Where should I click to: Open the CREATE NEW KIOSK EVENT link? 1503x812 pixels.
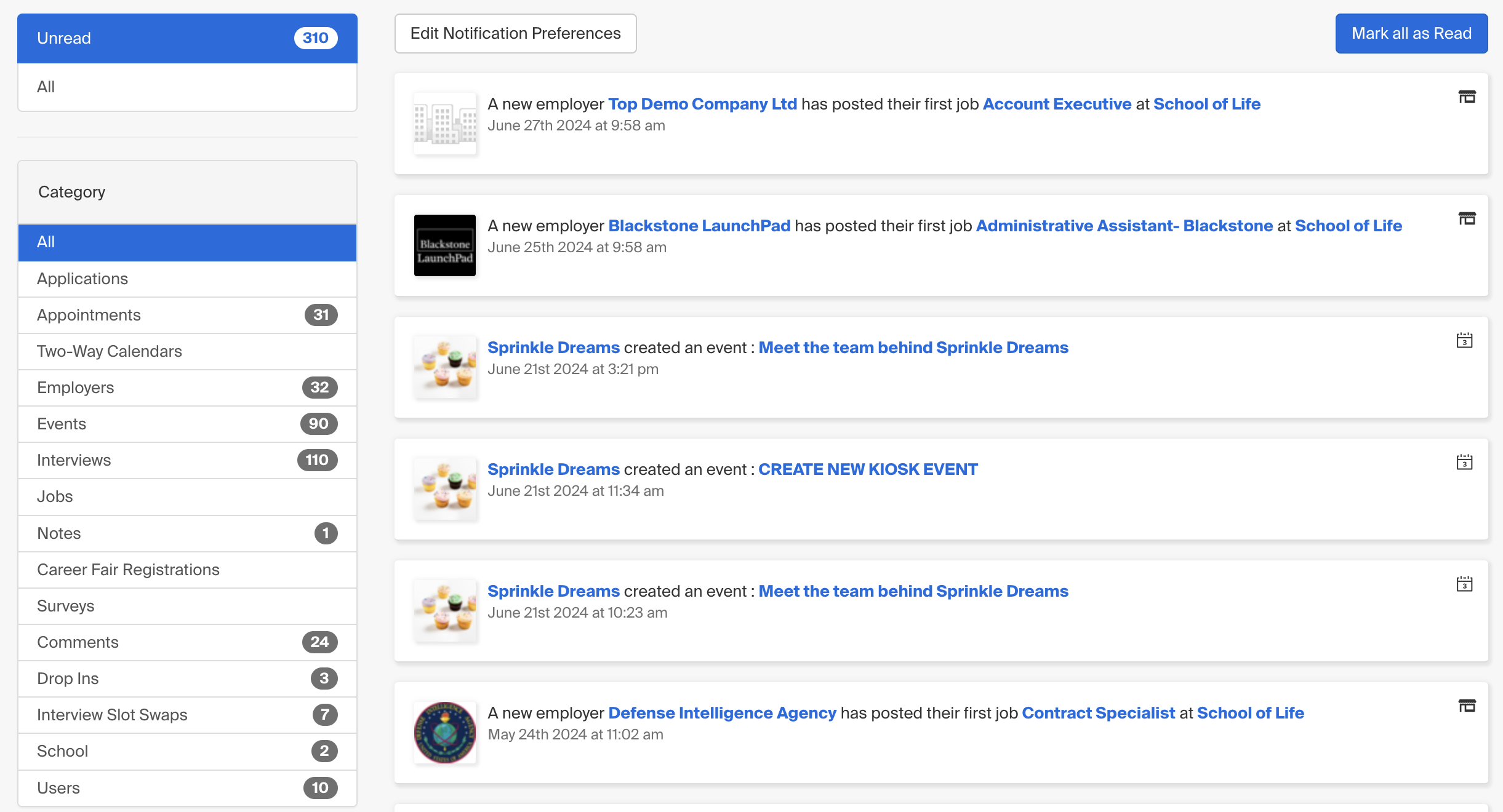click(868, 469)
